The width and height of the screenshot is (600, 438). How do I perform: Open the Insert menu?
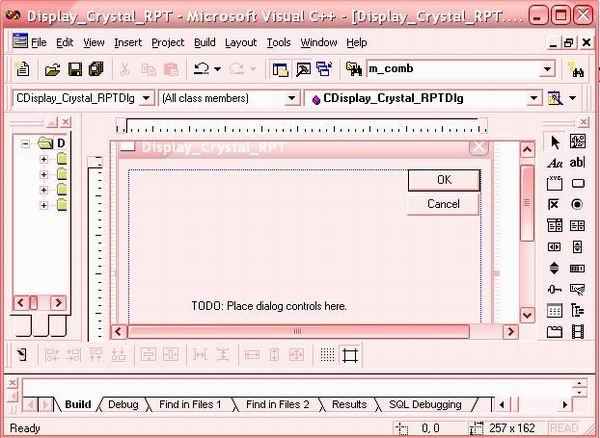[x=128, y=42]
